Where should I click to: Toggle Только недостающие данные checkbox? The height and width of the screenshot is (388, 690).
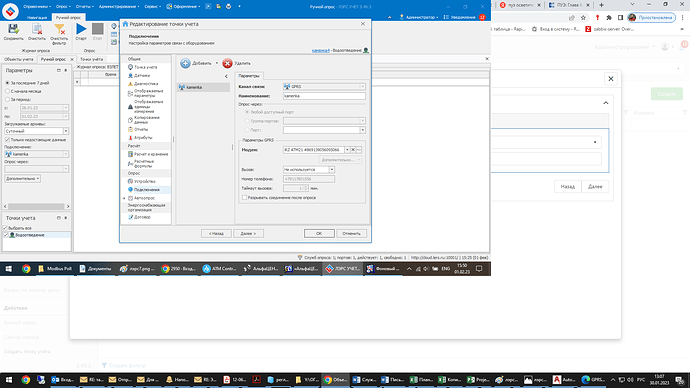click(x=7, y=139)
